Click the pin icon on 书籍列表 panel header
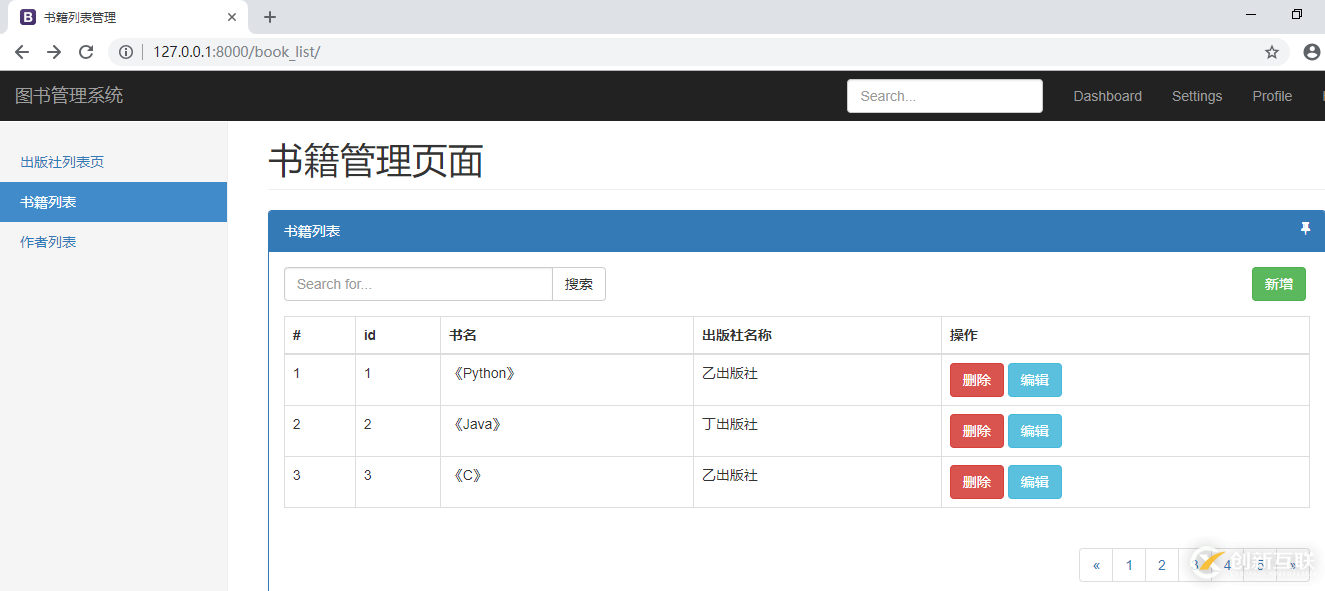 (1305, 229)
